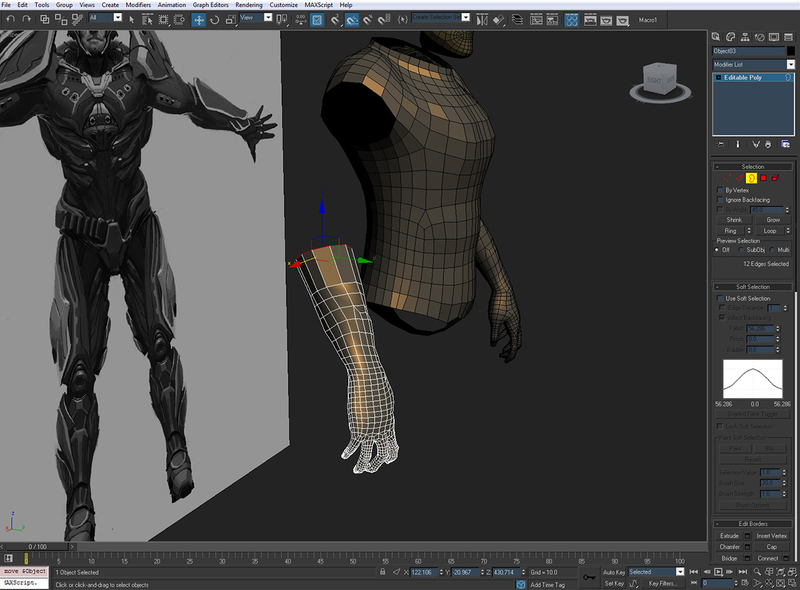Toggle the Angle Snap tool
The image size is (800, 590).
pos(352,20)
